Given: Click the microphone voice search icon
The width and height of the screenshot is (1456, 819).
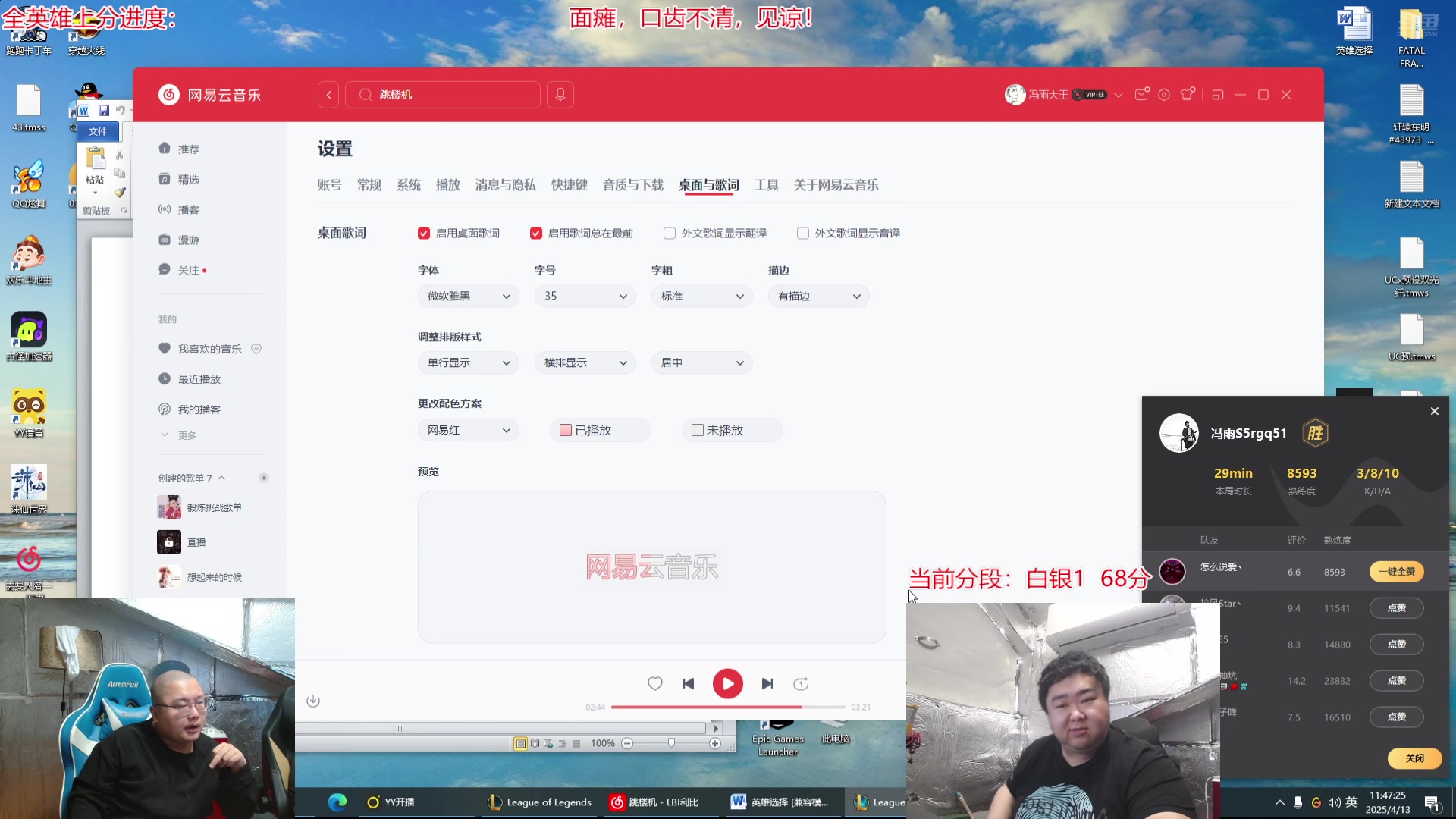Looking at the screenshot, I should point(560,95).
